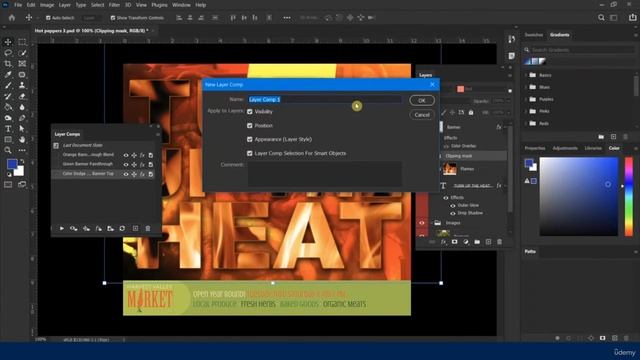Apply next layer comp with play arrow
This screenshot has width=640, height=360.
pos(62,229)
